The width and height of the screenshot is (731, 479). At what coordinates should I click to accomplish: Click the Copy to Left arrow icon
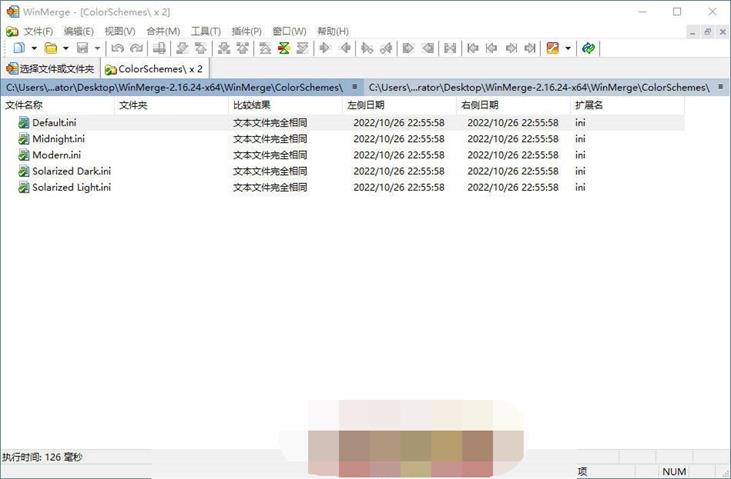tap(345, 48)
